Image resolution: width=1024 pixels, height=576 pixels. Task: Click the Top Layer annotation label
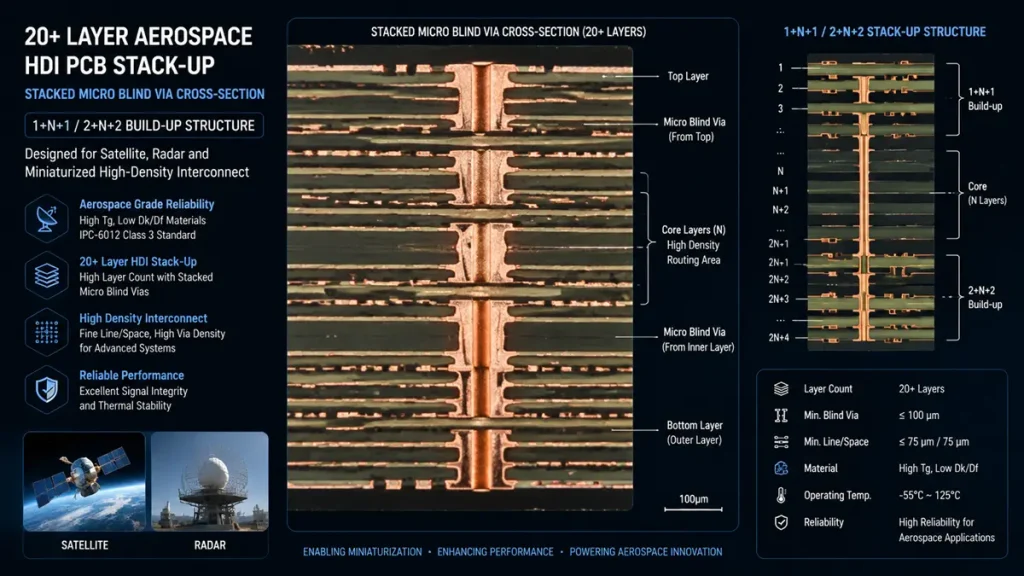pos(688,76)
